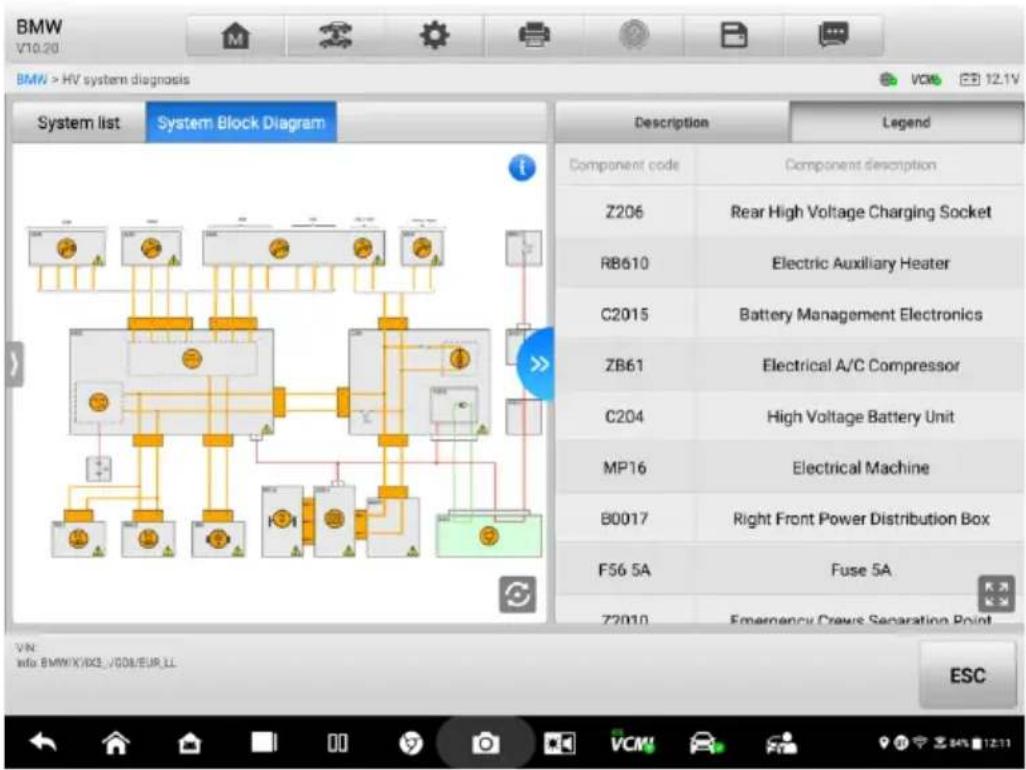Switch to System list tab
1026x770 pixels.
point(79,123)
